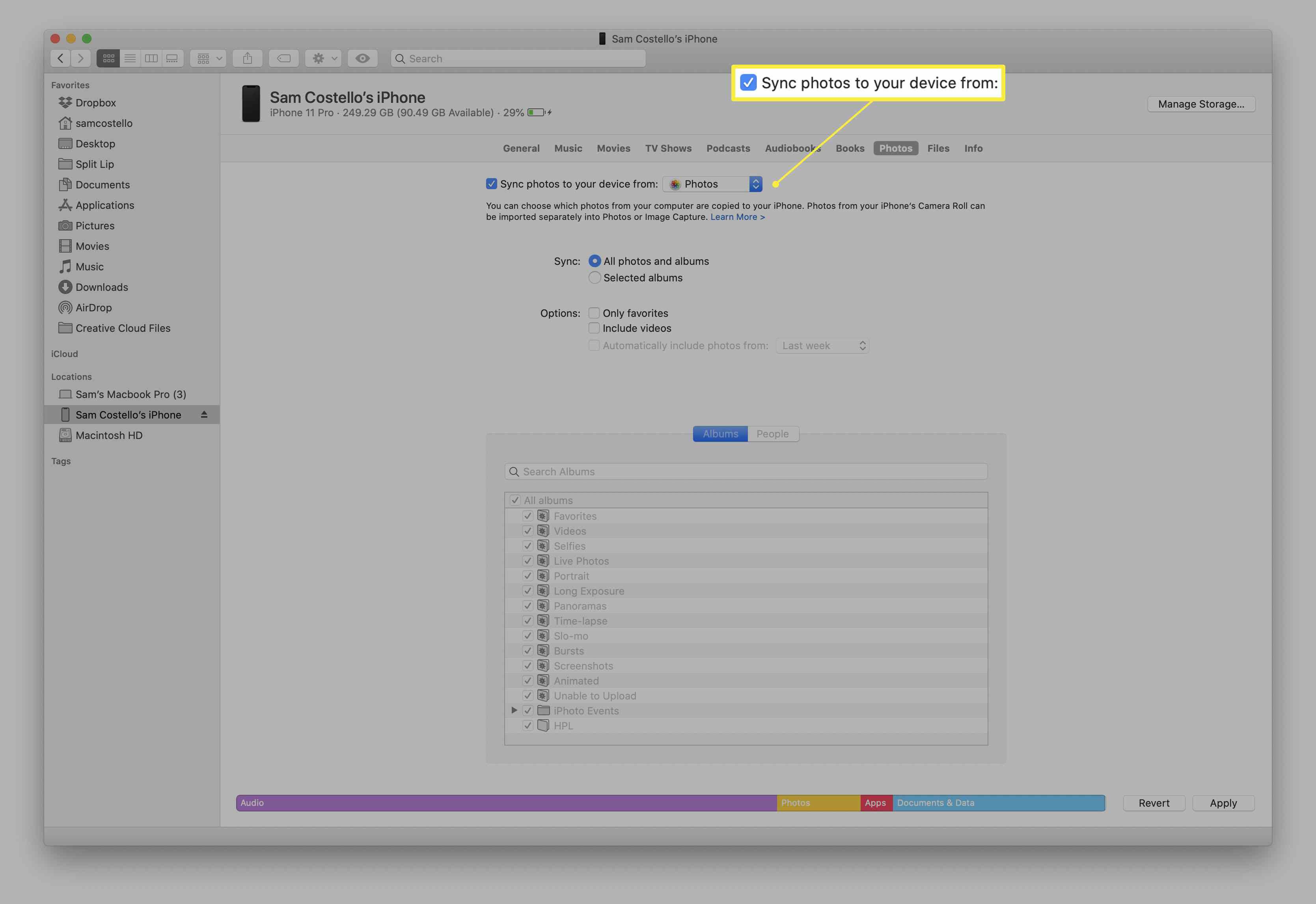The height and width of the screenshot is (904, 1316).
Task: Switch to the Music tab
Action: point(568,149)
